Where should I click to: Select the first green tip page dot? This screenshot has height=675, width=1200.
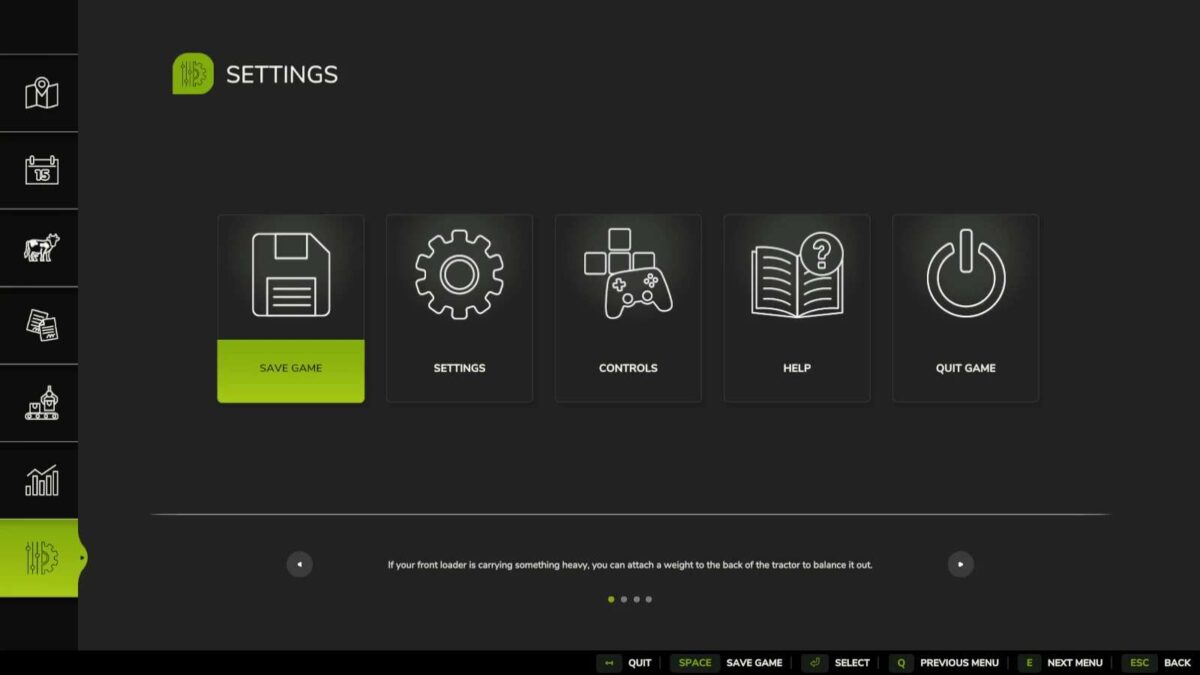[611, 599]
